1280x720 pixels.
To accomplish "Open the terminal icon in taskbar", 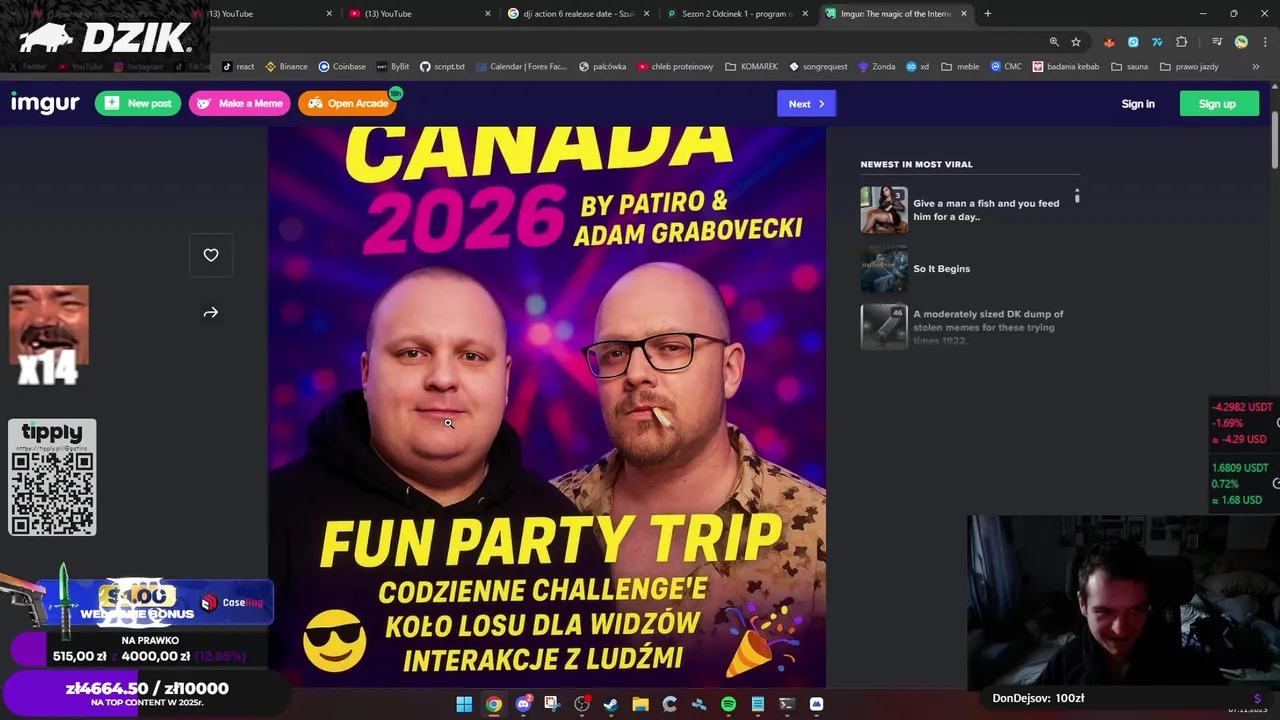I will (x=787, y=704).
